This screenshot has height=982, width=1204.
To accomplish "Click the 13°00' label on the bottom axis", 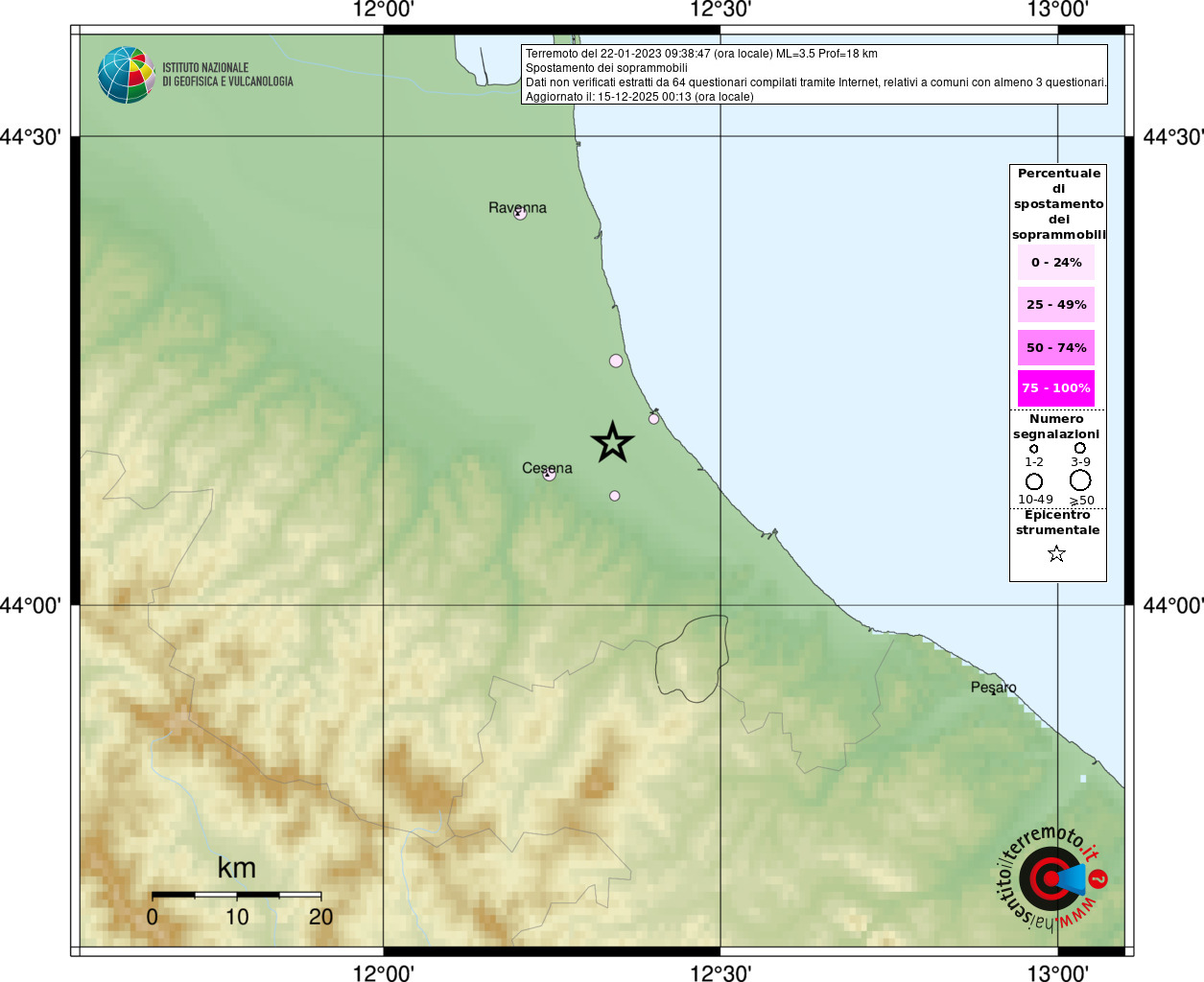I will (x=1058, y=973).
